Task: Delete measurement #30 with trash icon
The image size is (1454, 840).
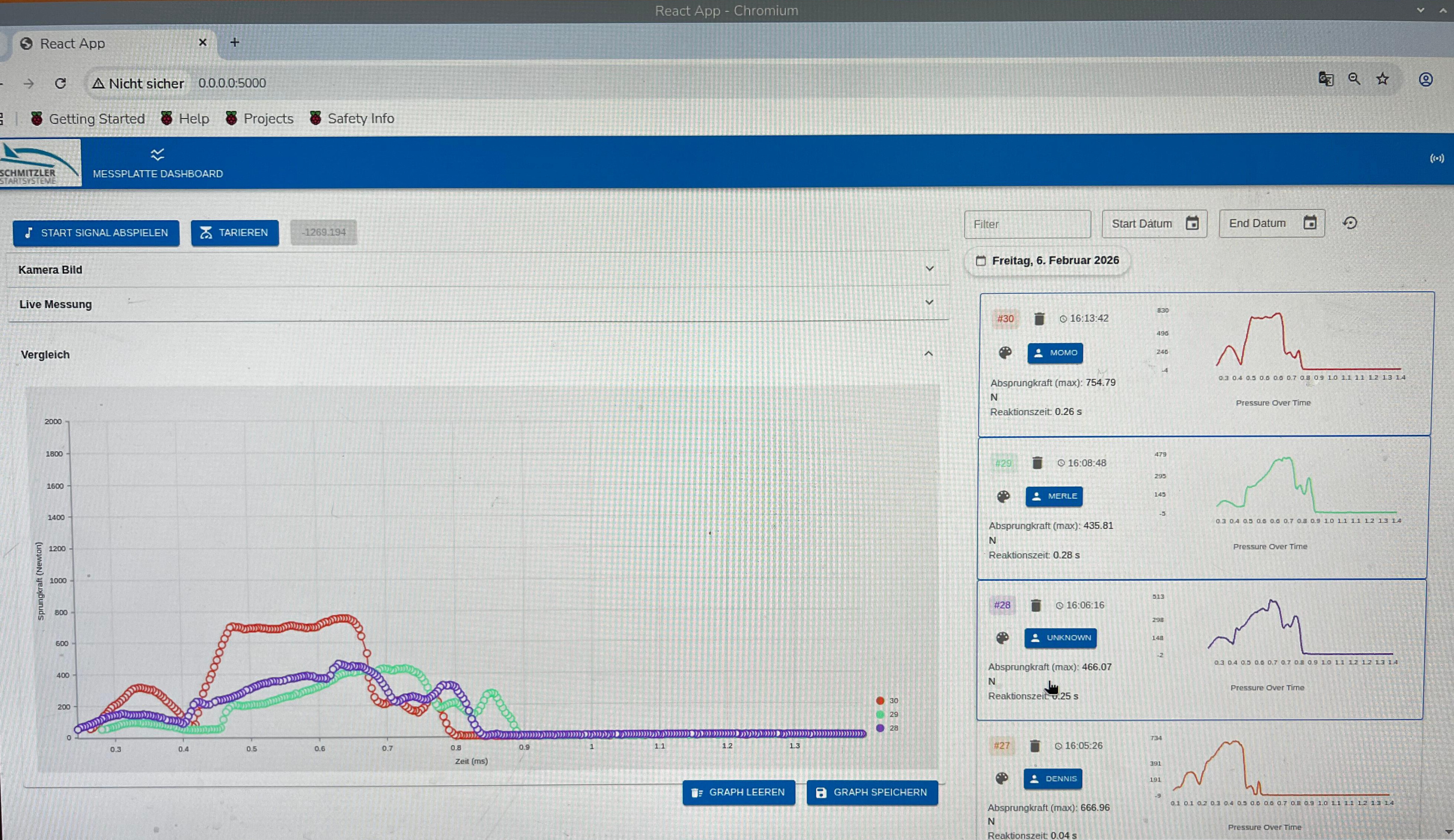Action: [x=1039, y=319]
